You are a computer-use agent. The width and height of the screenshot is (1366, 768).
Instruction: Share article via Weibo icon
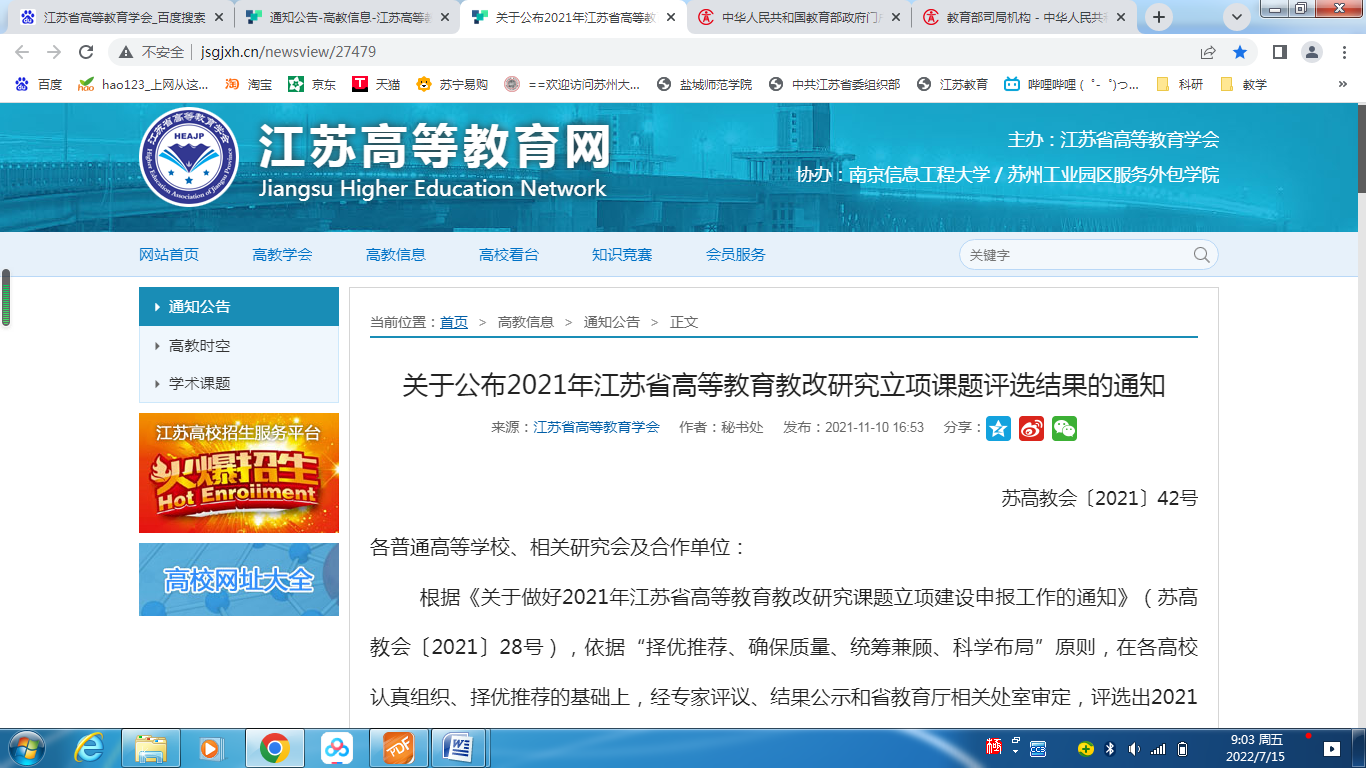[x=1031, y=428]
